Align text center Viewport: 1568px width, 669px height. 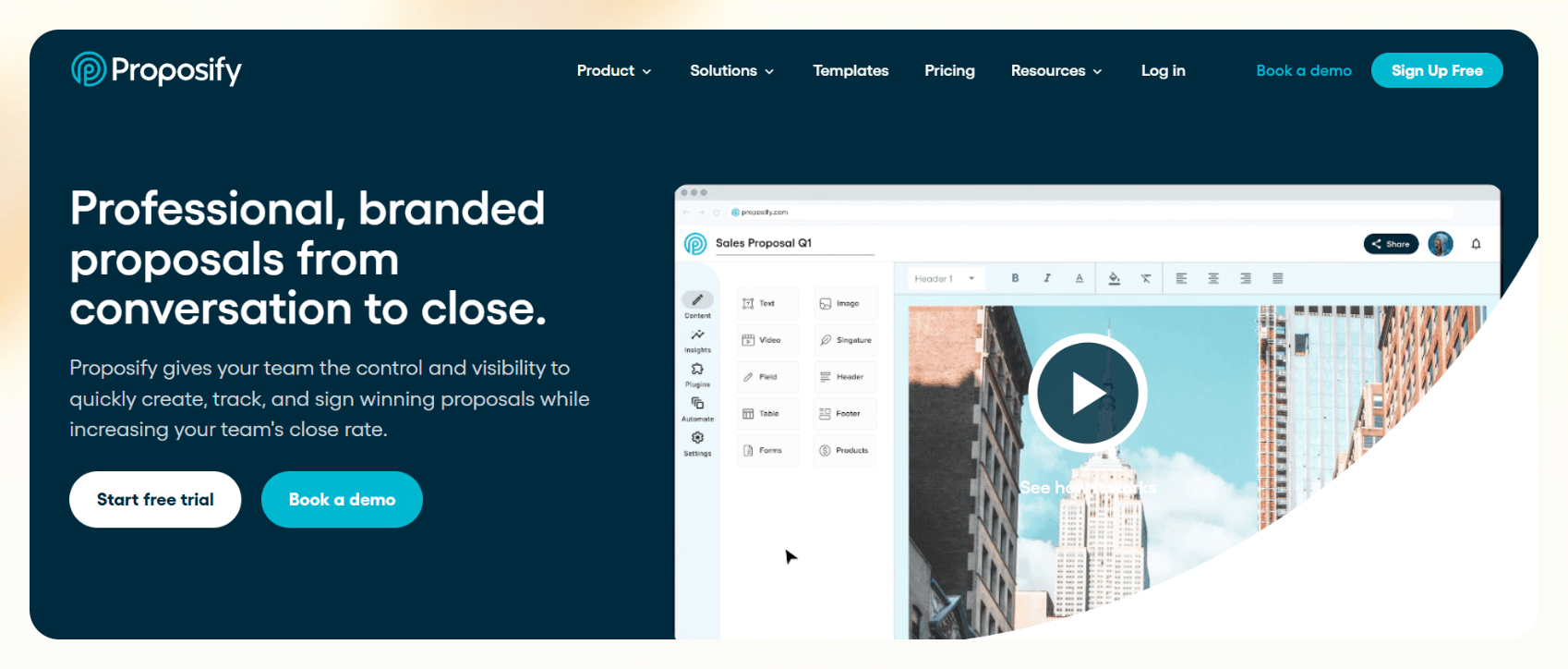(1213, 278)
